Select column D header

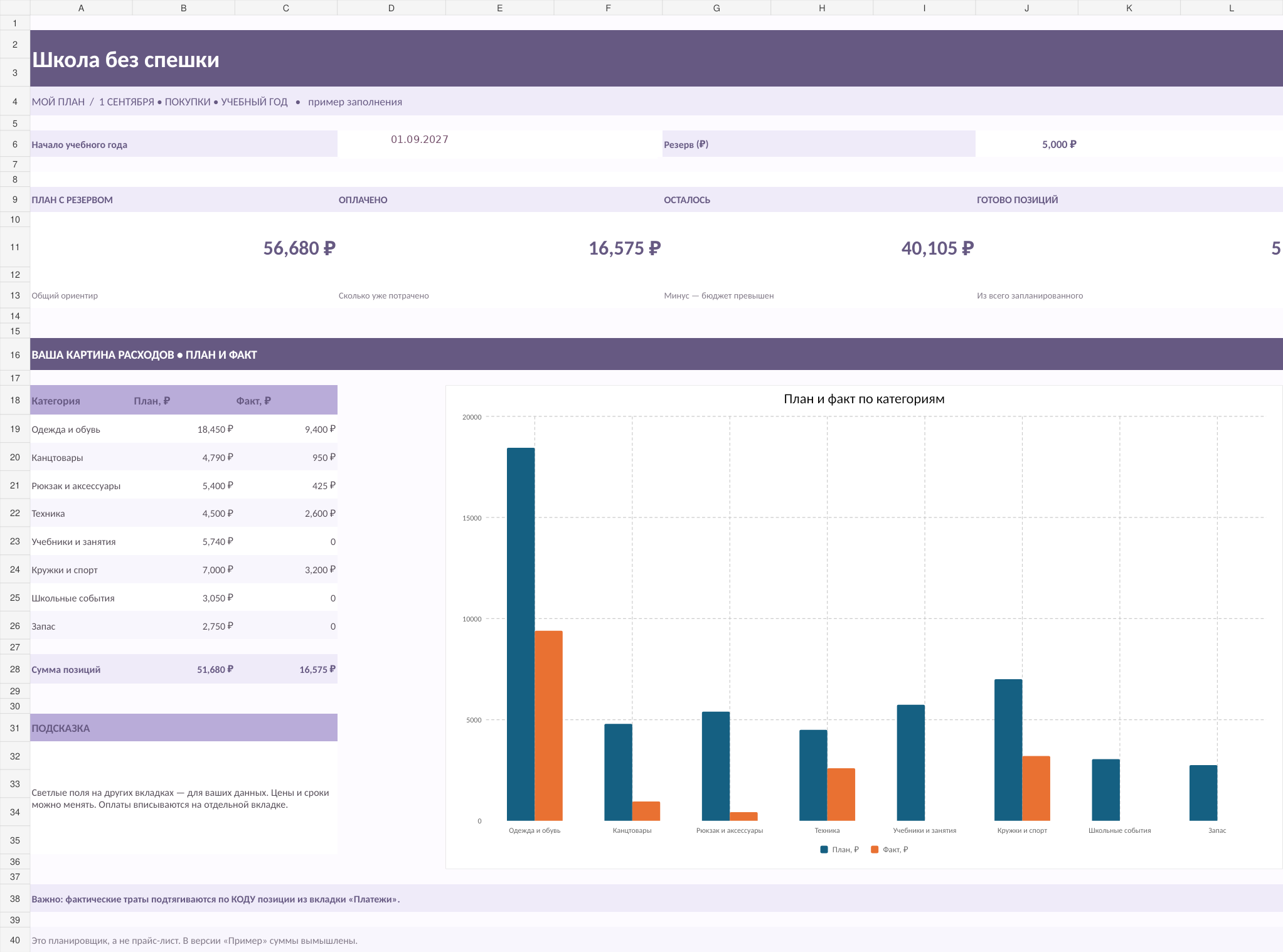coord(391,8)
